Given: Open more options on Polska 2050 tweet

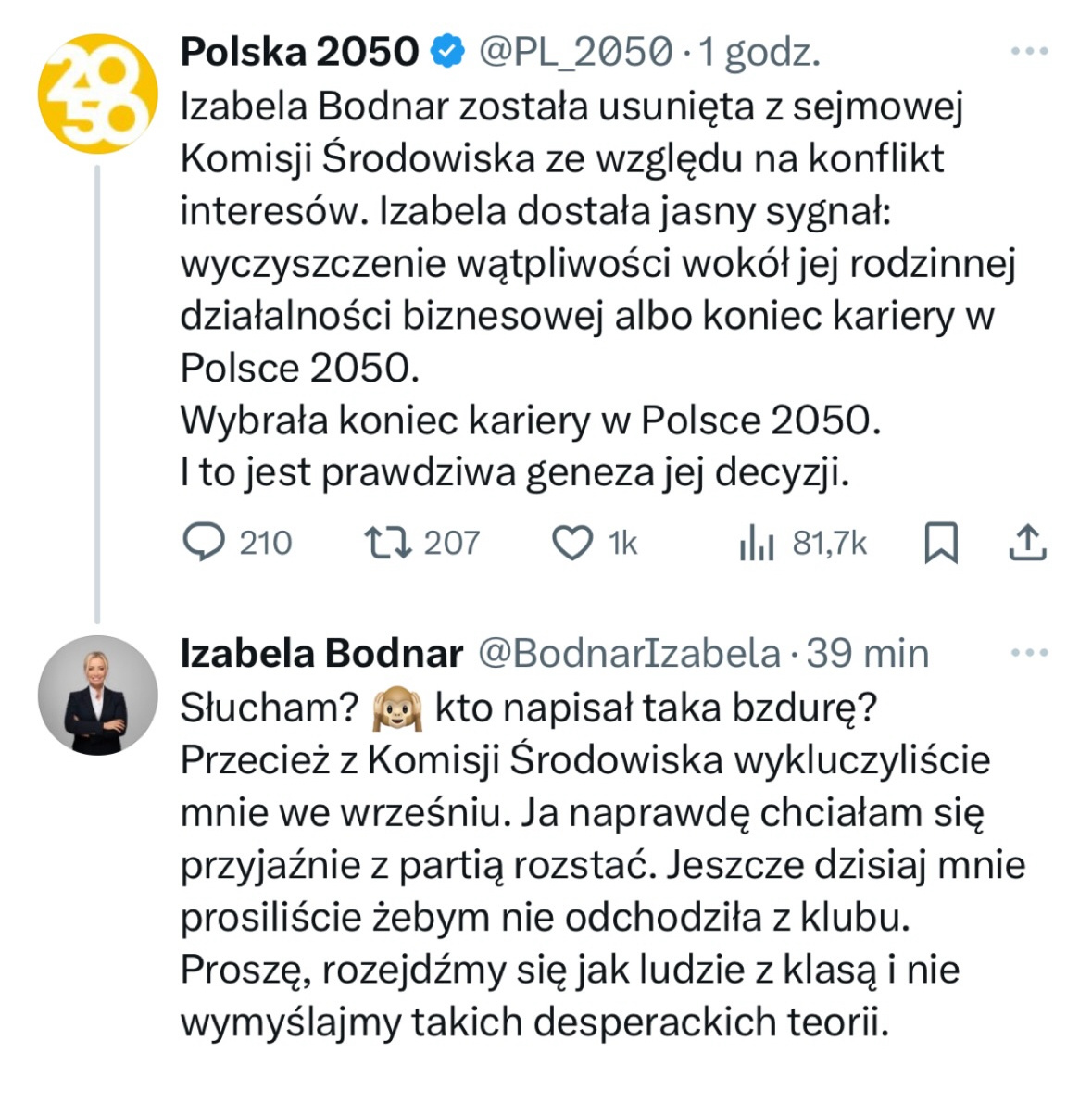Looking at the screenshot, I should [x=1029, y=52].
